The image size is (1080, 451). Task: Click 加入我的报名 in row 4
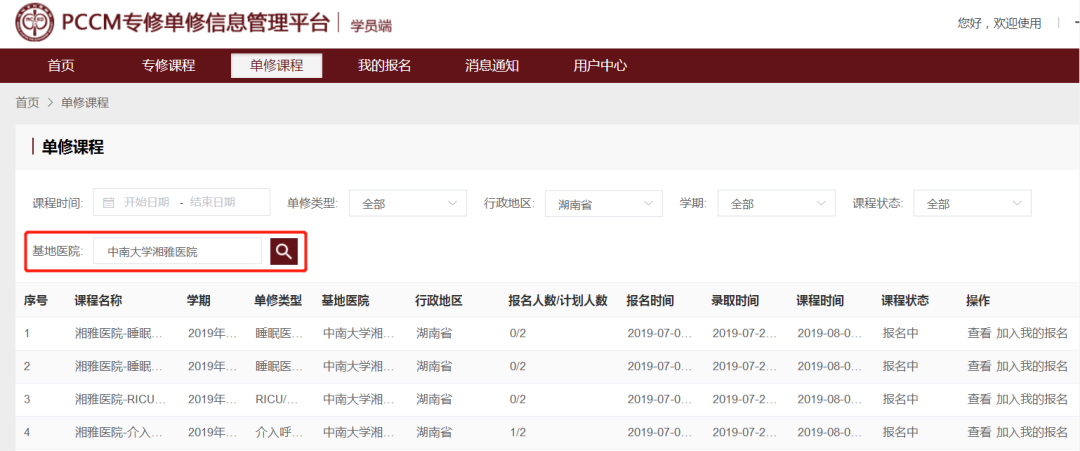1032,432
